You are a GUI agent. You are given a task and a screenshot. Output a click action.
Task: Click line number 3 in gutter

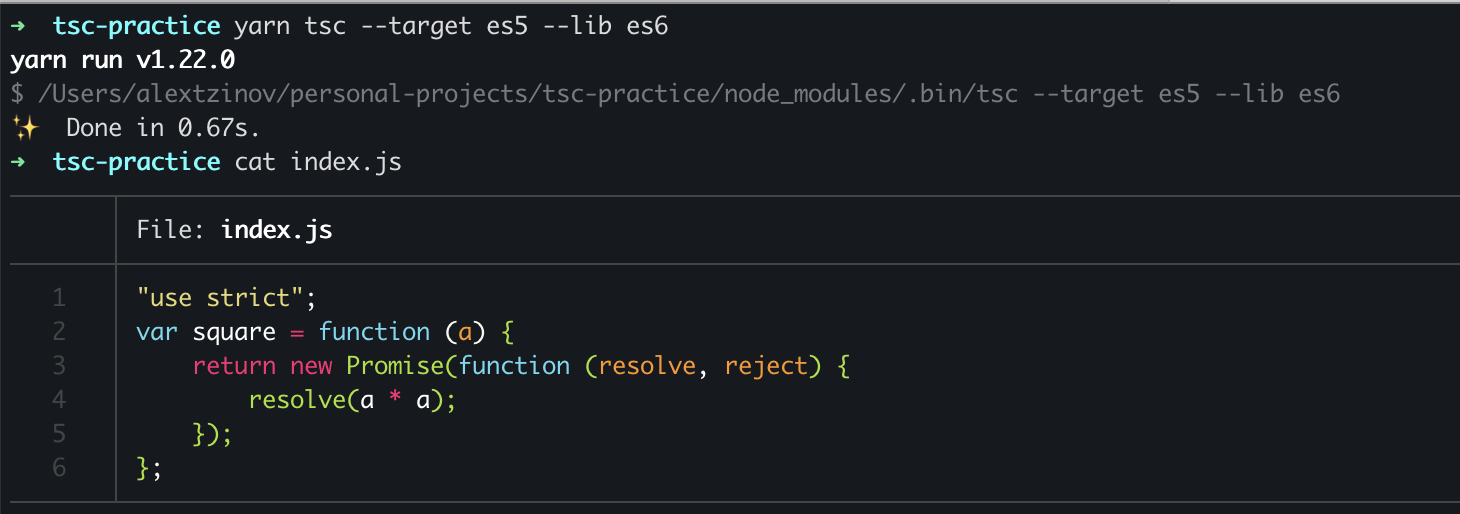59,366
